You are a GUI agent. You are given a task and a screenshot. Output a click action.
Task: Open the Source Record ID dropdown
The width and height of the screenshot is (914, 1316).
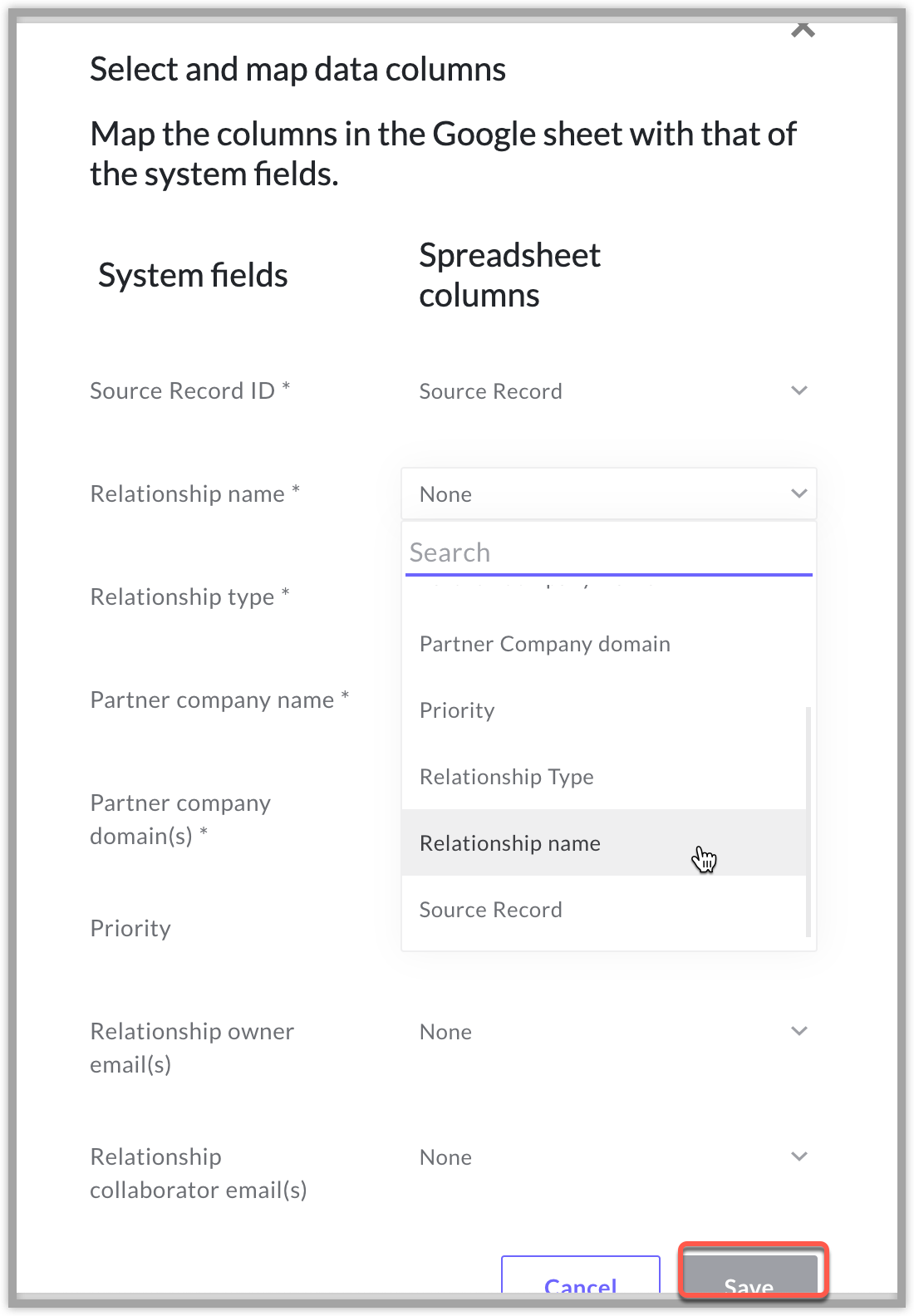tap(607, 391)
